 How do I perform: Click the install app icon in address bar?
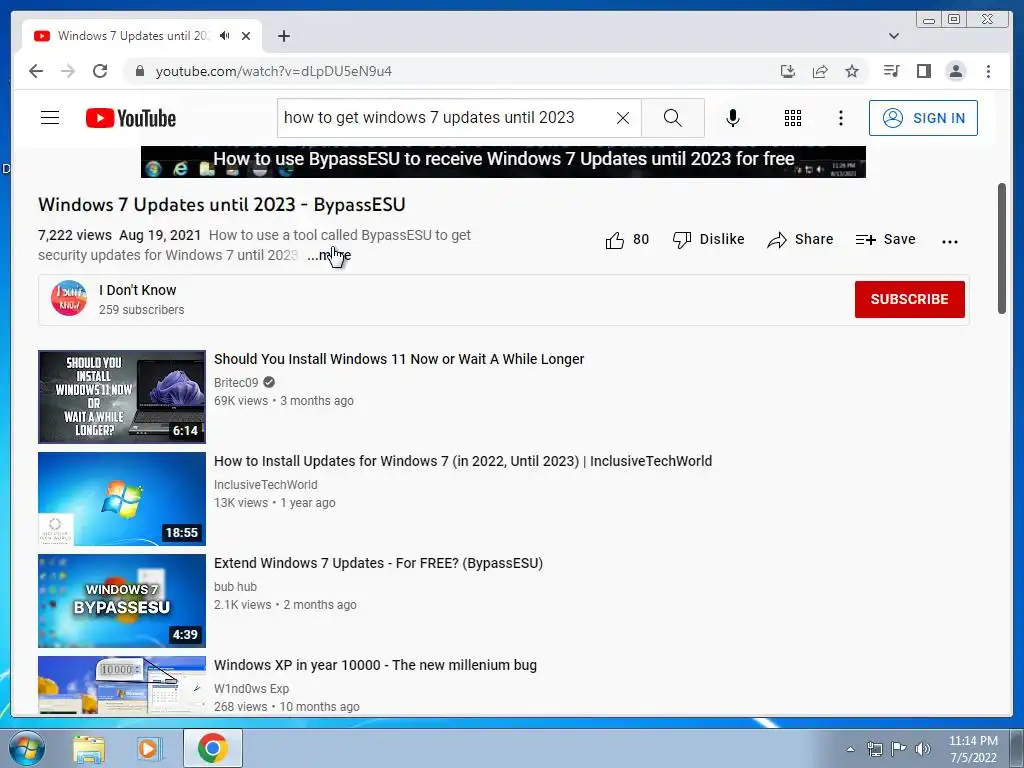pyautogui.click(x=788, y=71)
